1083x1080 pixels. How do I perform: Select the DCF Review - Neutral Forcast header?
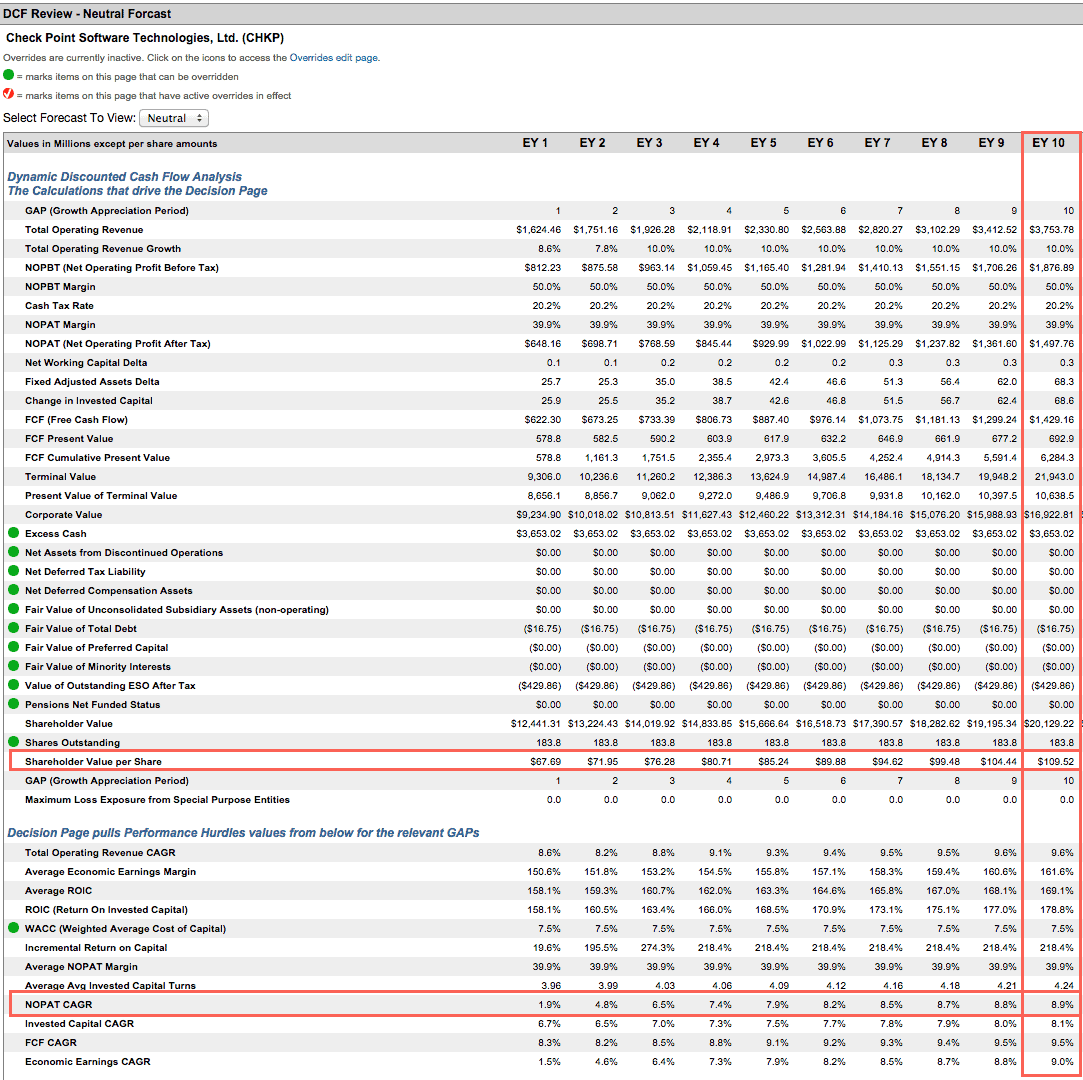tap(87, 14)
